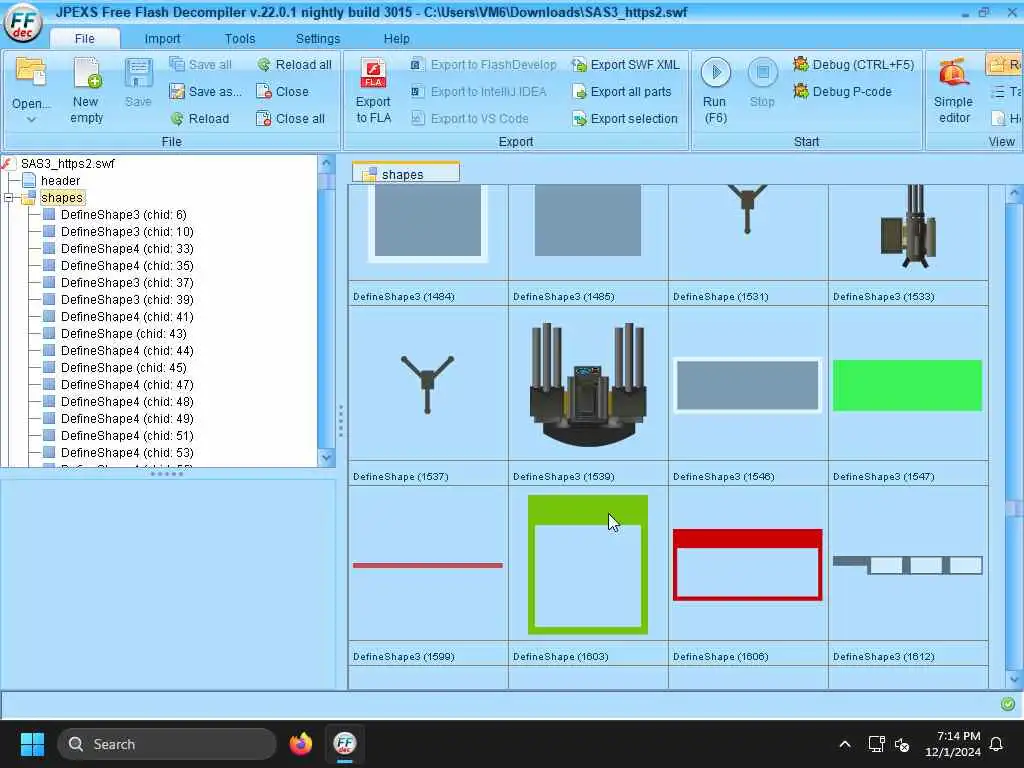Select DefineShape4 (chid: 41) in tree
1024x768 pixels.
coord(127,316)
